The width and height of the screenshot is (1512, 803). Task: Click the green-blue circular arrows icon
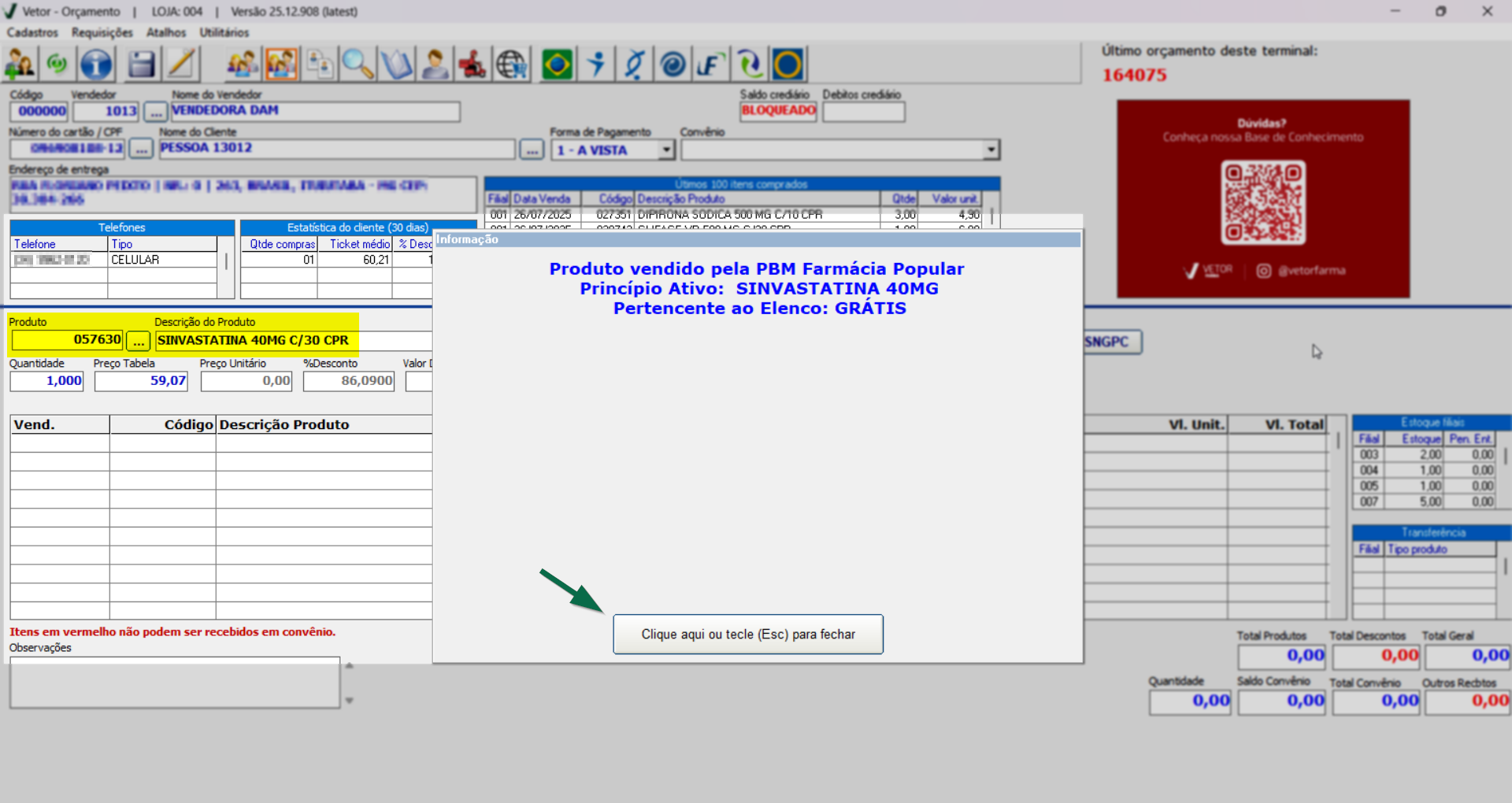pyautogui.click(x=750, y=65)
